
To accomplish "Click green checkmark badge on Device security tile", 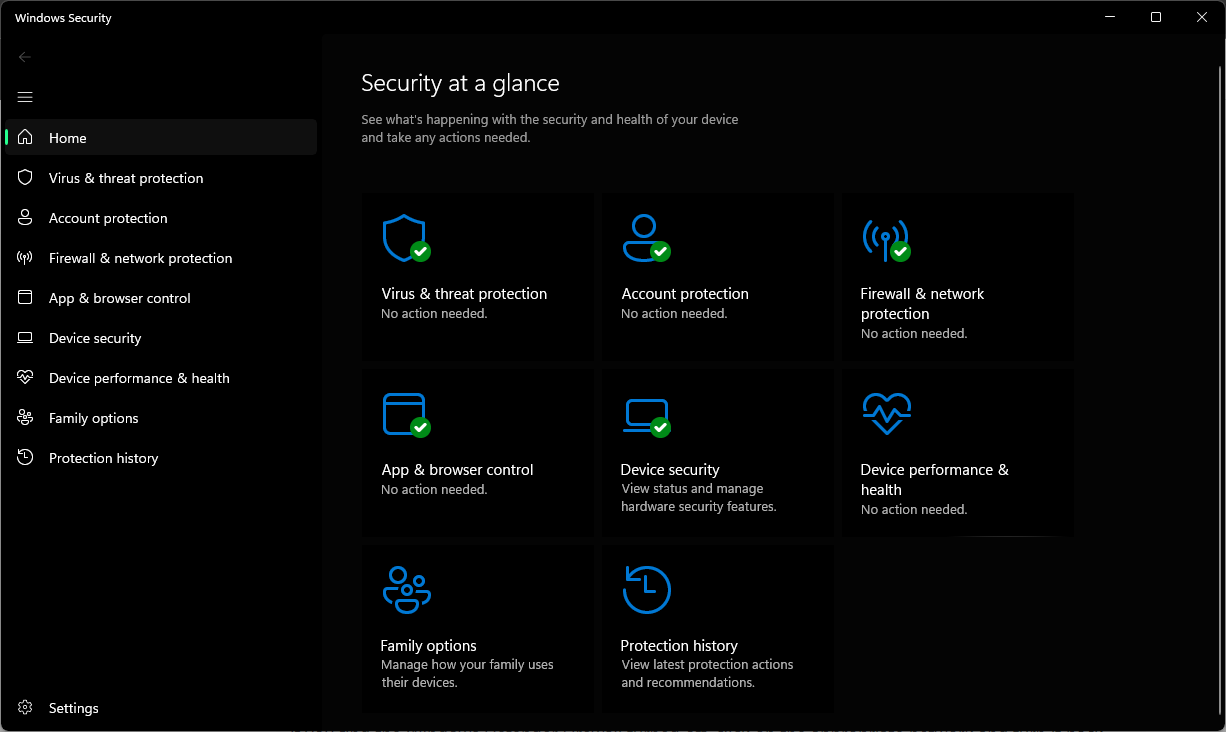I will [x=660, y=427].
